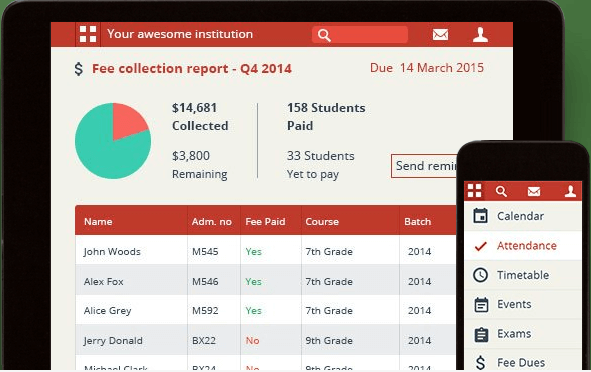Tap the Events calendar icon
Screen dimensions: 591x372
coord(481,305)
